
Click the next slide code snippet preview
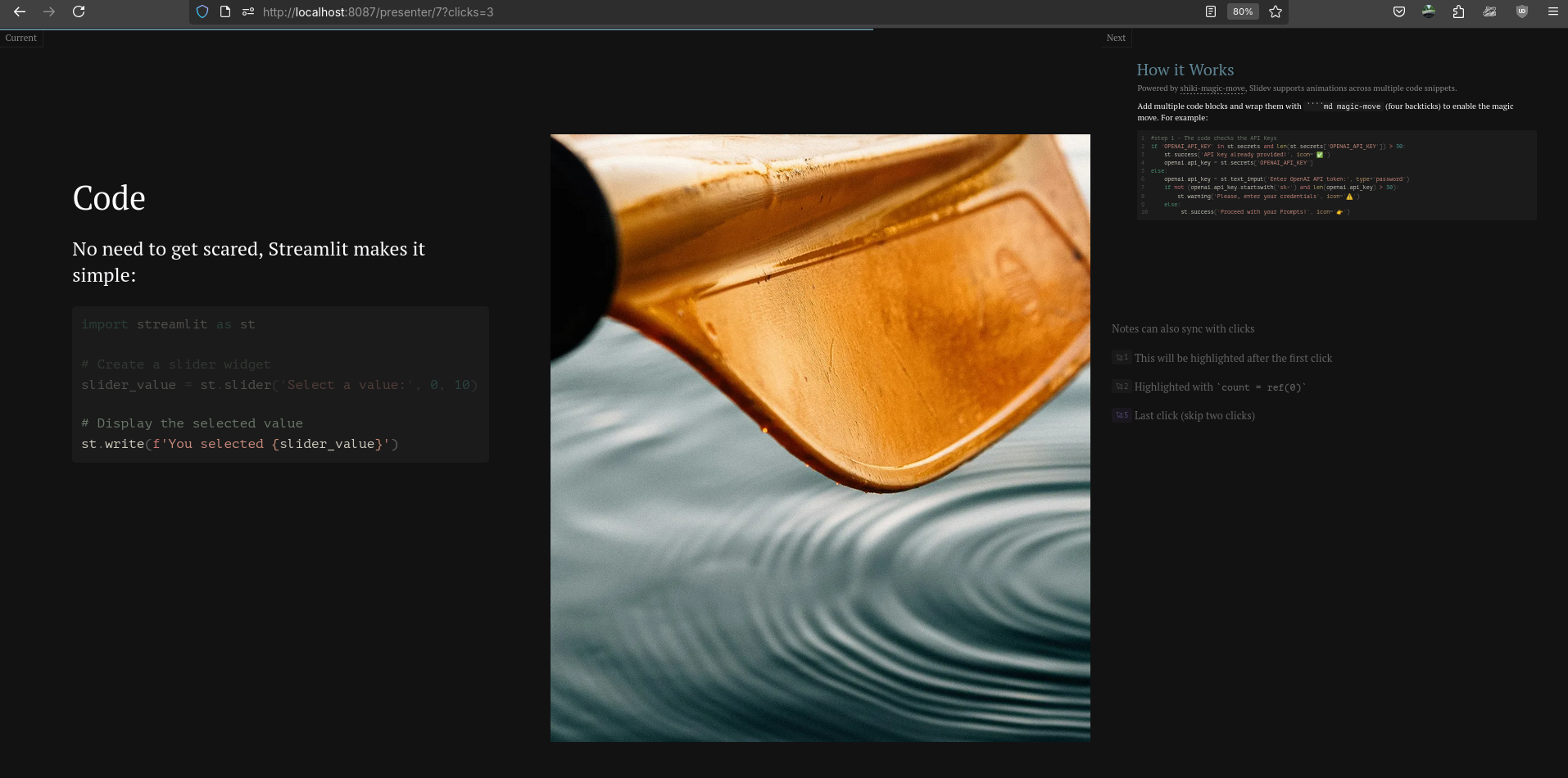click(x=1336, y=174)
